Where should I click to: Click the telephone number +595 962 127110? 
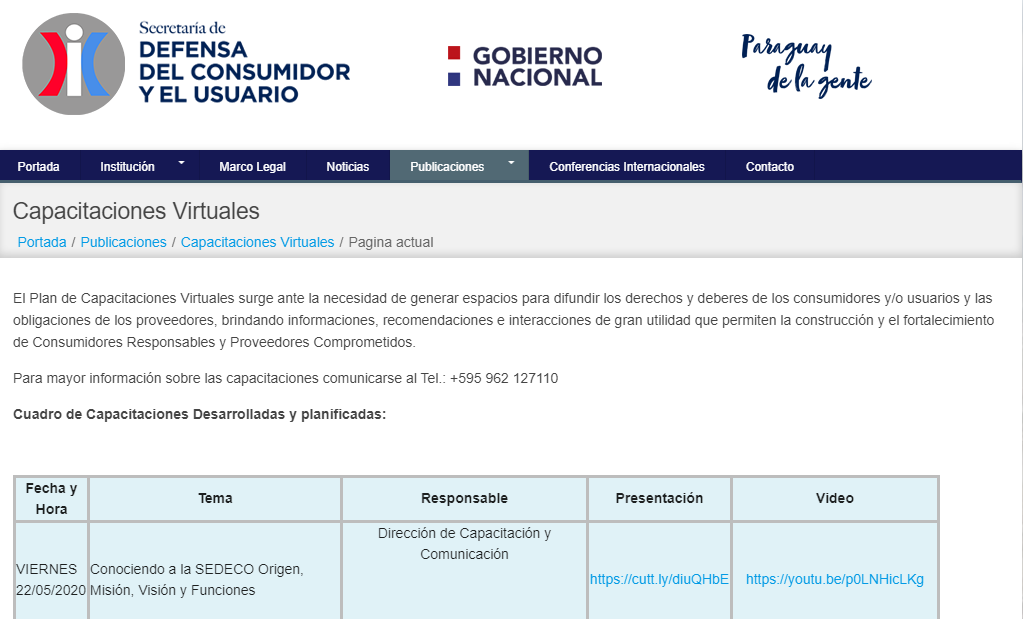[x=504, y=378]
